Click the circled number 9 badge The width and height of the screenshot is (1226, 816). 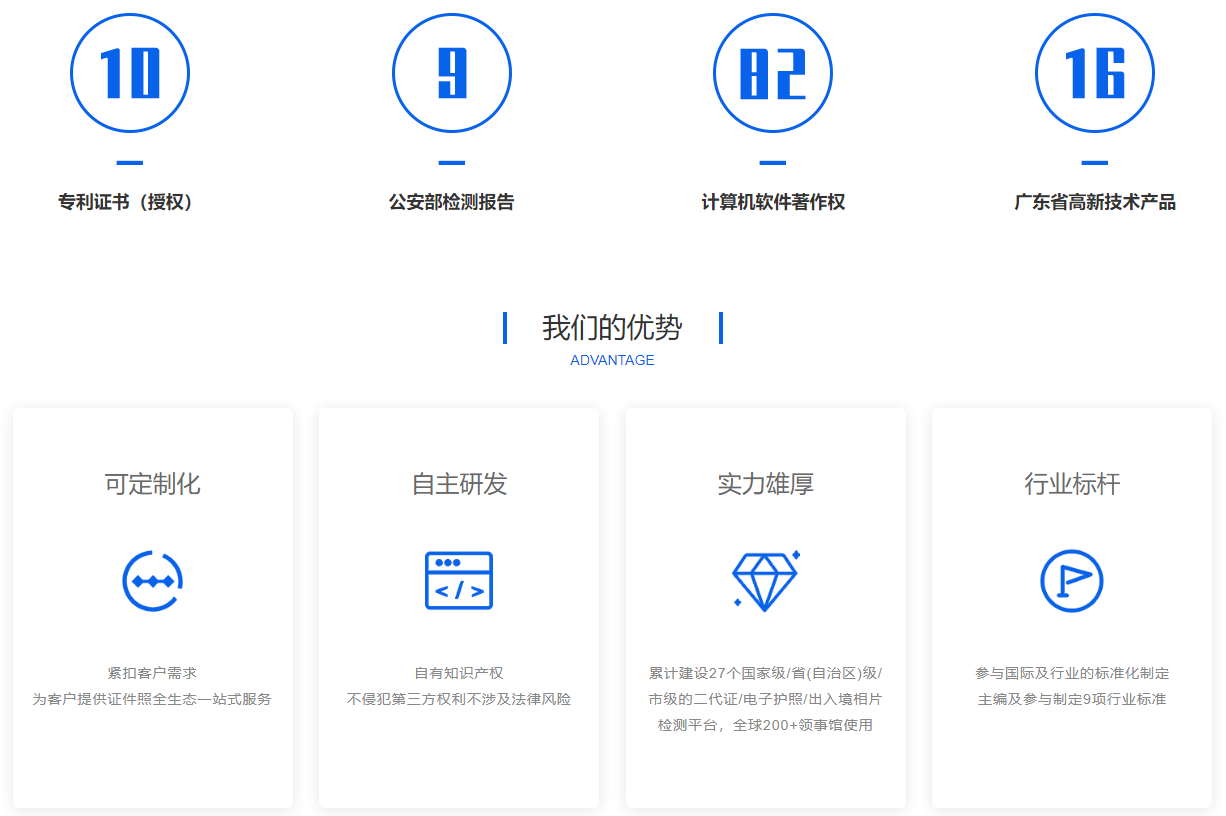[452, 73]
